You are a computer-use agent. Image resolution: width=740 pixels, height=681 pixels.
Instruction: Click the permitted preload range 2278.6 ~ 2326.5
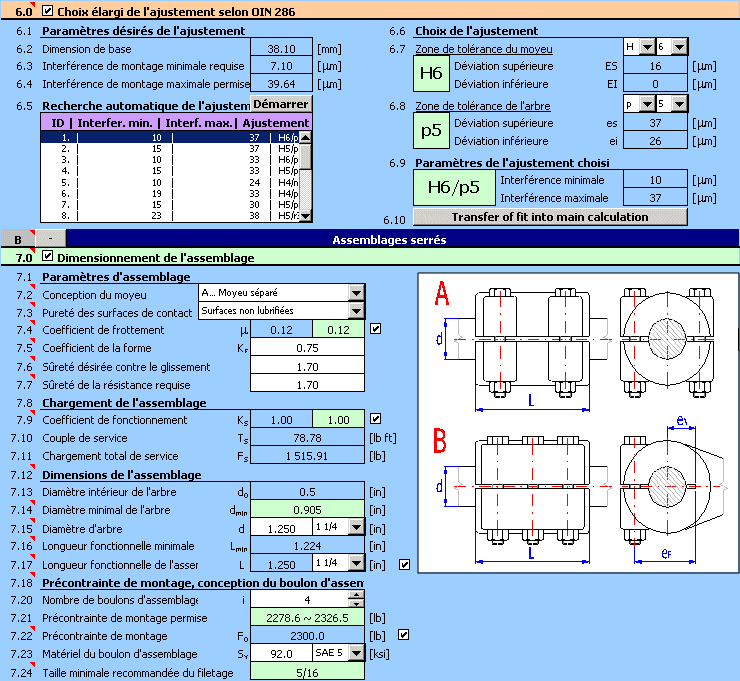pyautogui.click(x=307, y=618)
